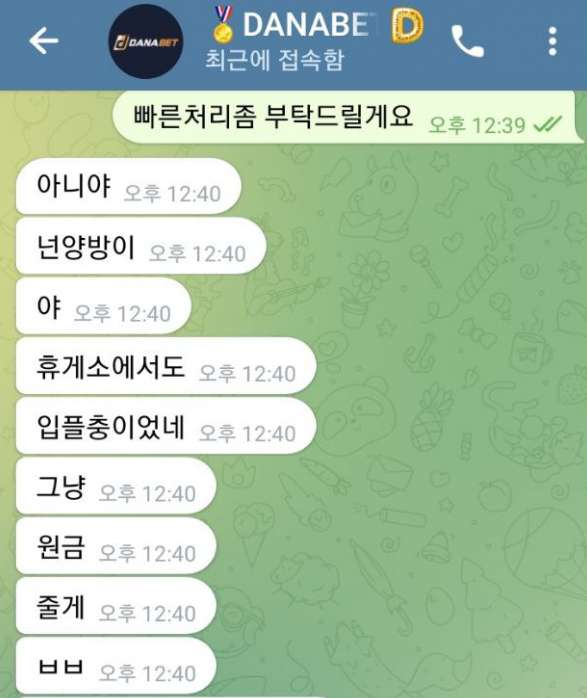Select the '그냥' message bubble

(x=116, y=486)
